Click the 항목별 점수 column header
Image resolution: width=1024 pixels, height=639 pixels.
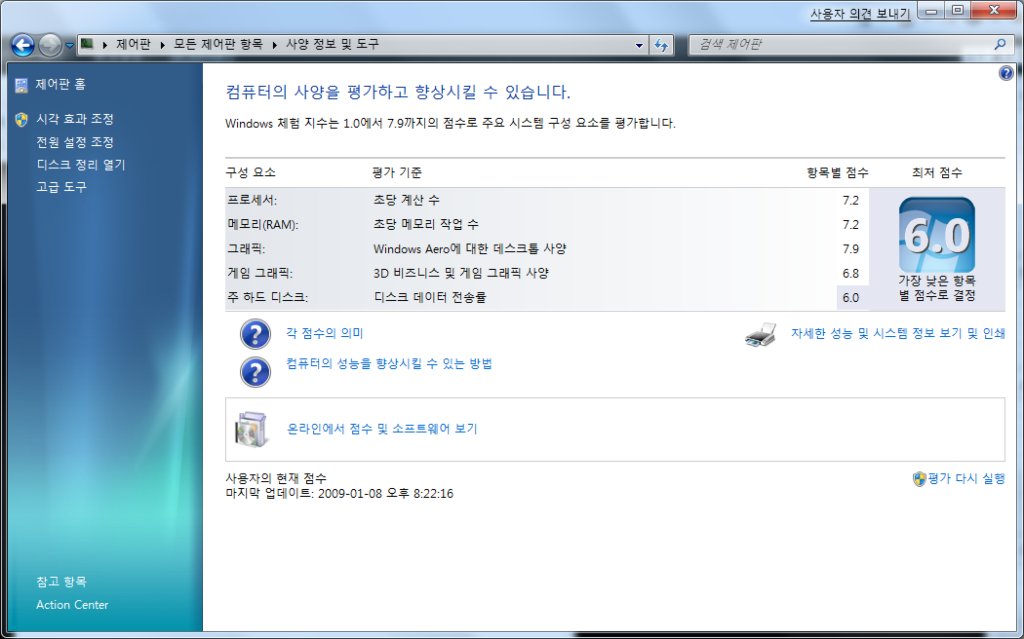point(837,172)
